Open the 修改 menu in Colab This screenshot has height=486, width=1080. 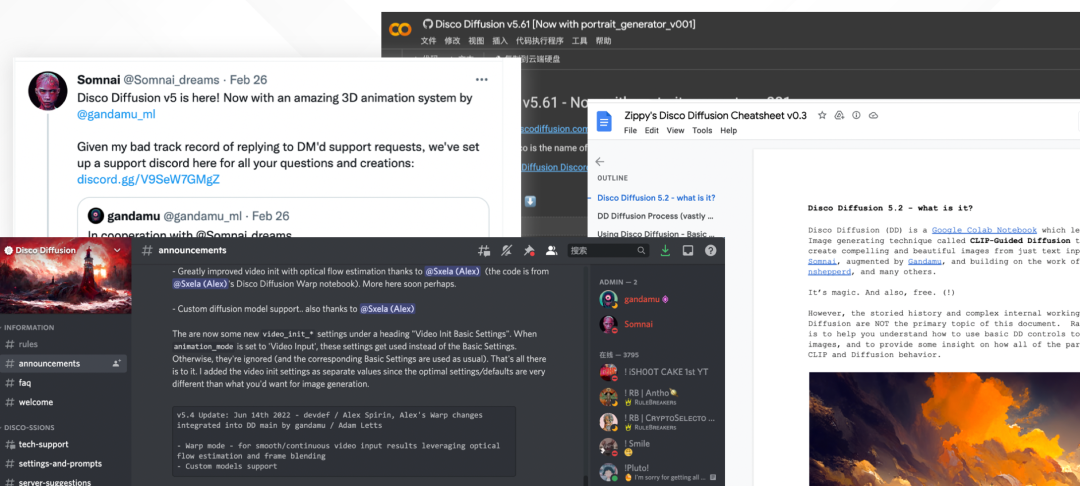(453, 41)
